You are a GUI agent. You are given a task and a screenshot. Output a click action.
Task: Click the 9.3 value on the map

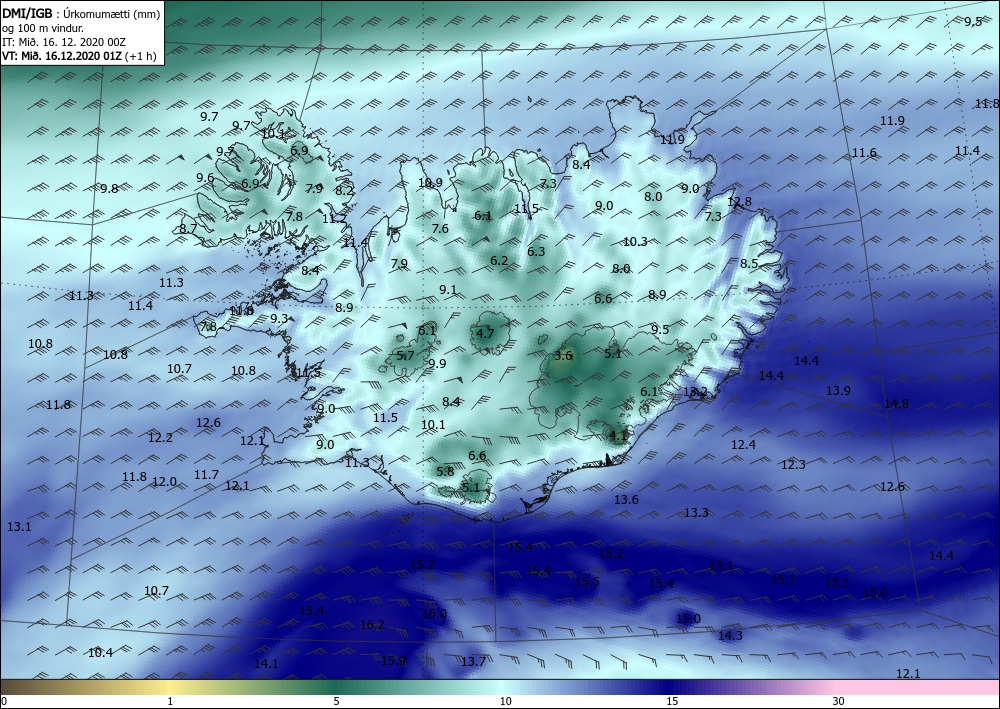point(279,318)
